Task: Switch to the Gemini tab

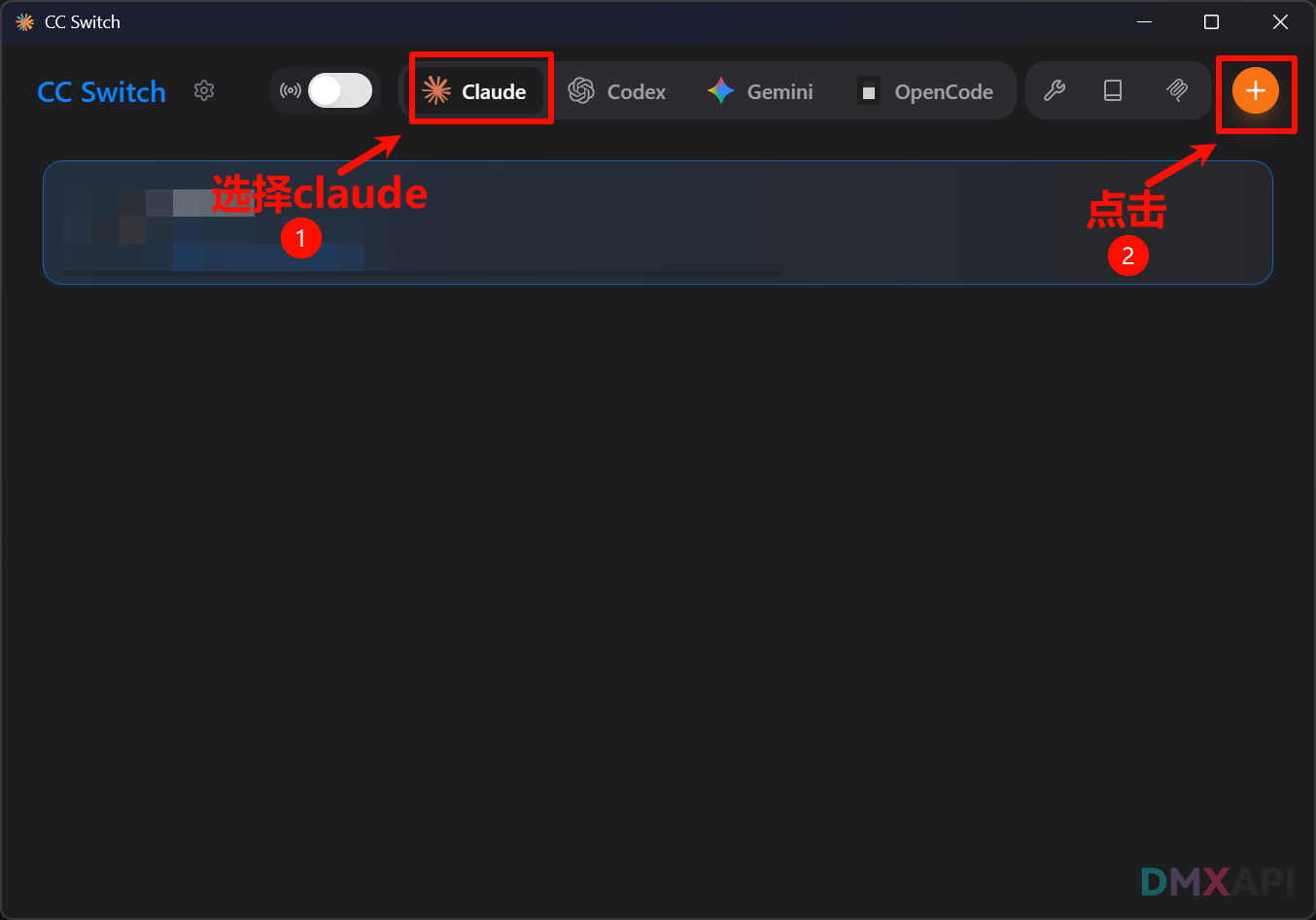Action: pos(761,91)
